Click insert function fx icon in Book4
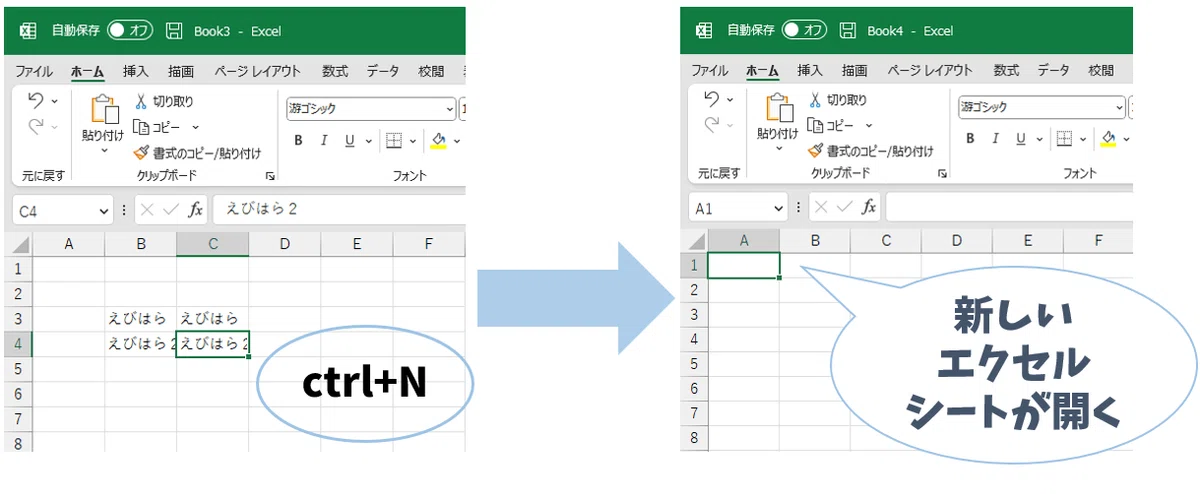 [870, 207]
